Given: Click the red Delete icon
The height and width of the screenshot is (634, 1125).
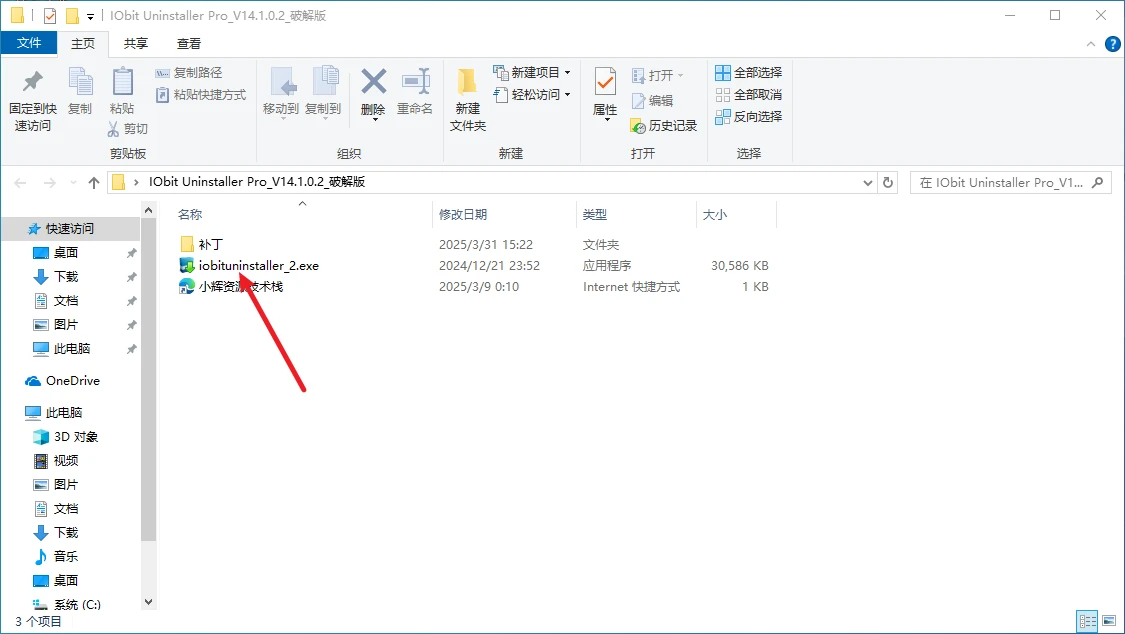Looking at the screenshot, I should click(x=373, y=93).
